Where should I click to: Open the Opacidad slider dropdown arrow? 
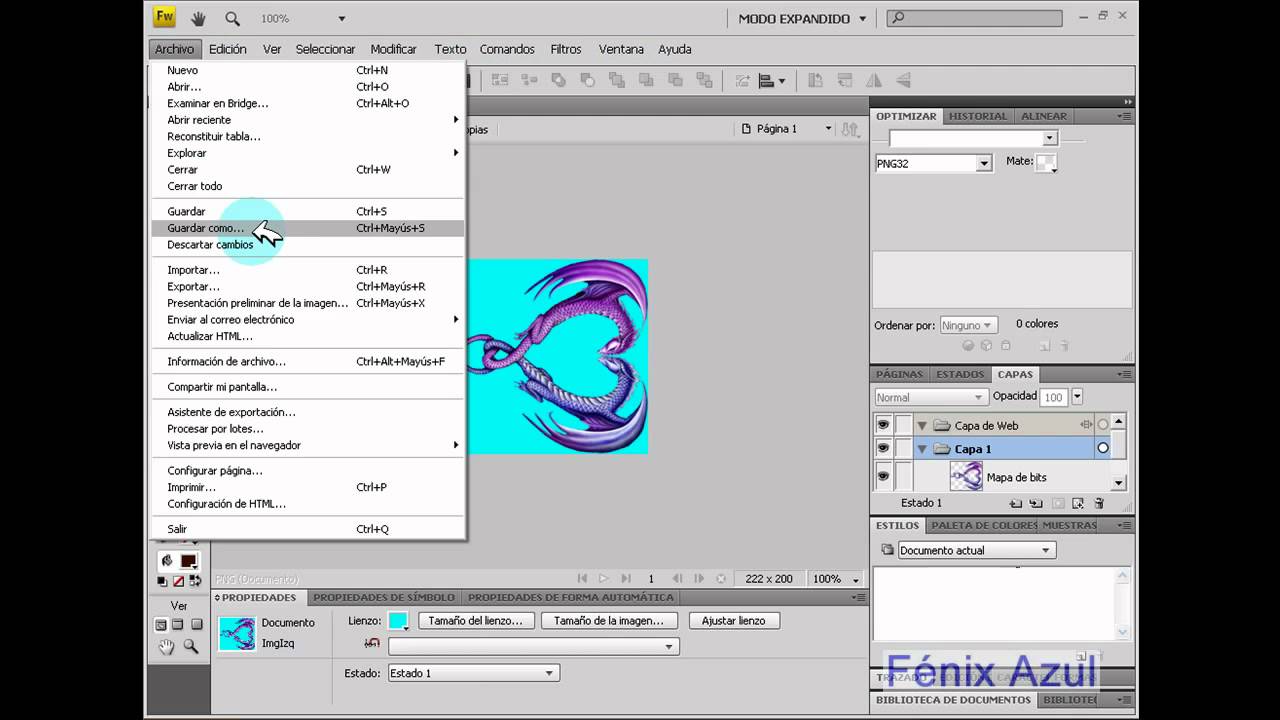1077,397
